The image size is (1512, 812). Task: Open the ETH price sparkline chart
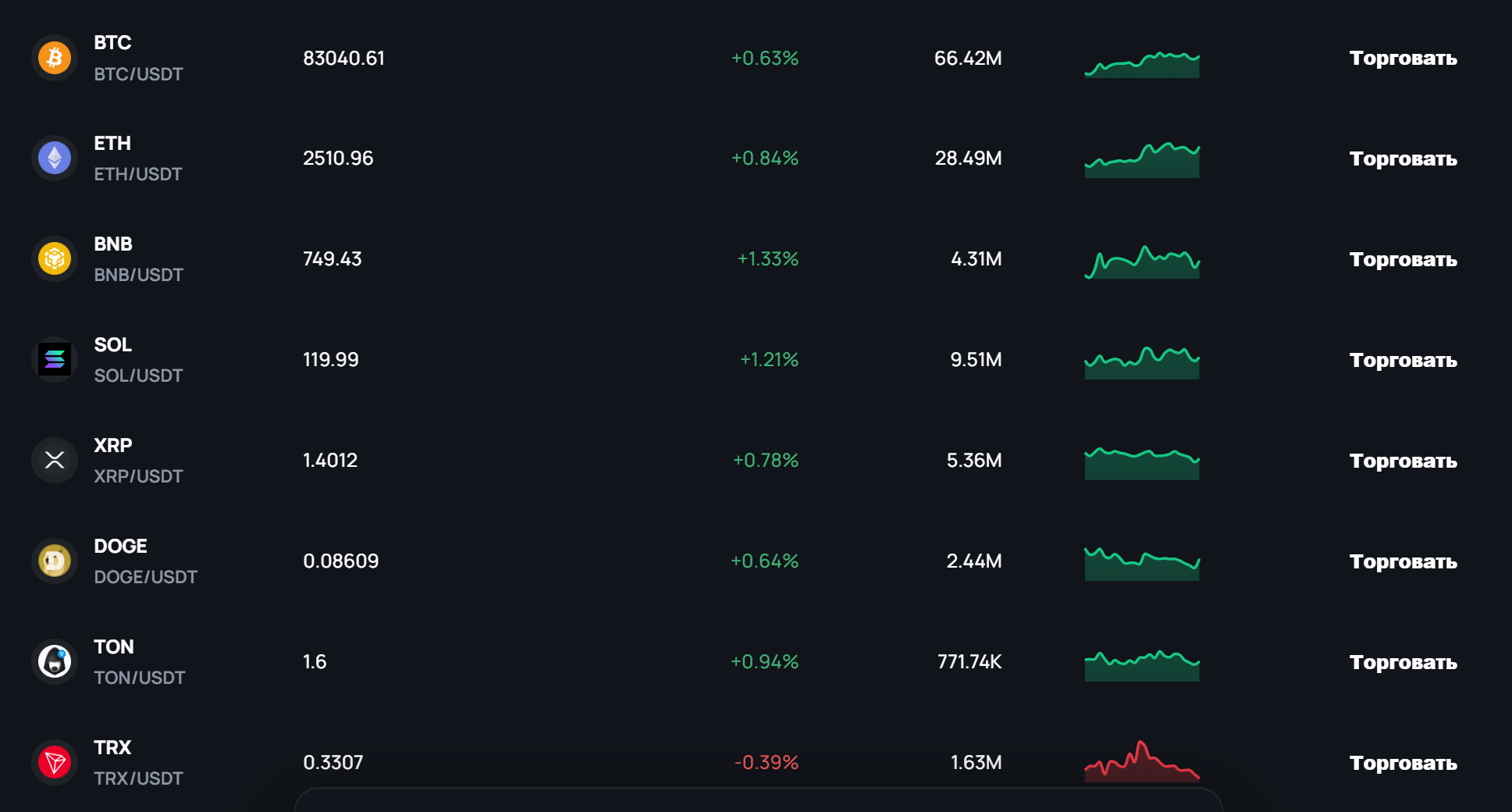click(x=1142, y=160)
